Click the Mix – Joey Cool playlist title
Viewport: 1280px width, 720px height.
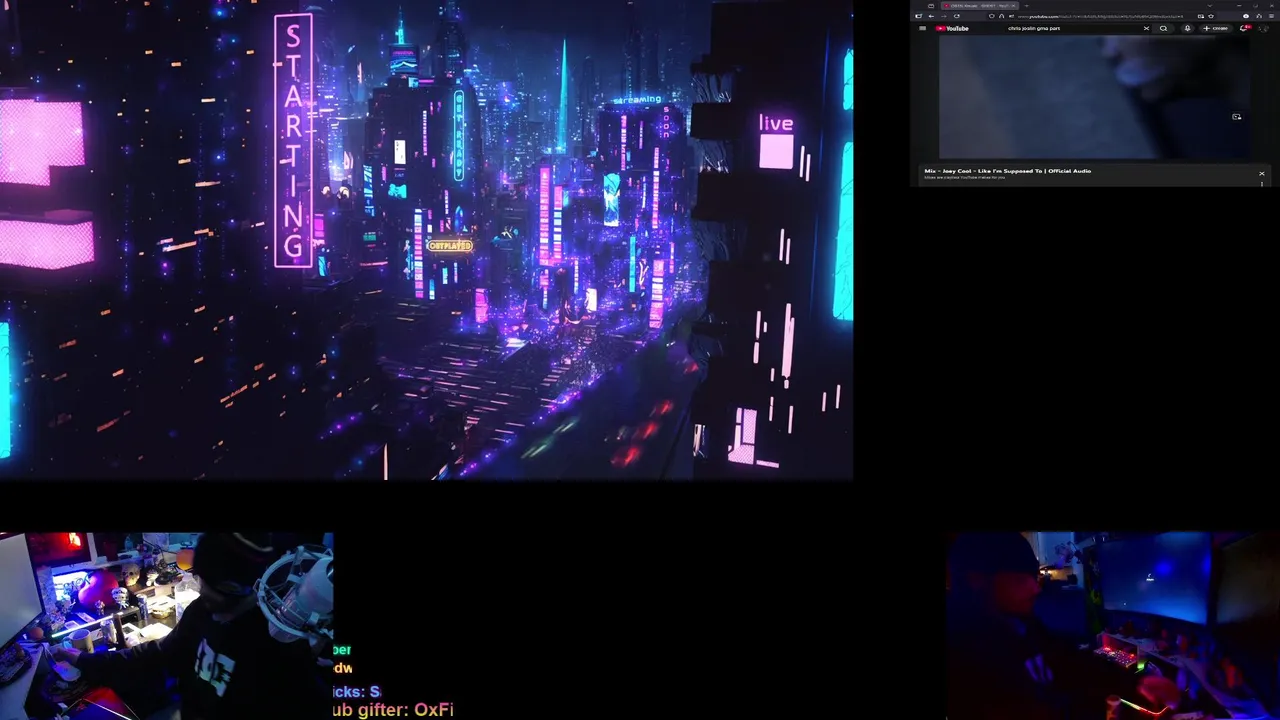coord(1007,171)
